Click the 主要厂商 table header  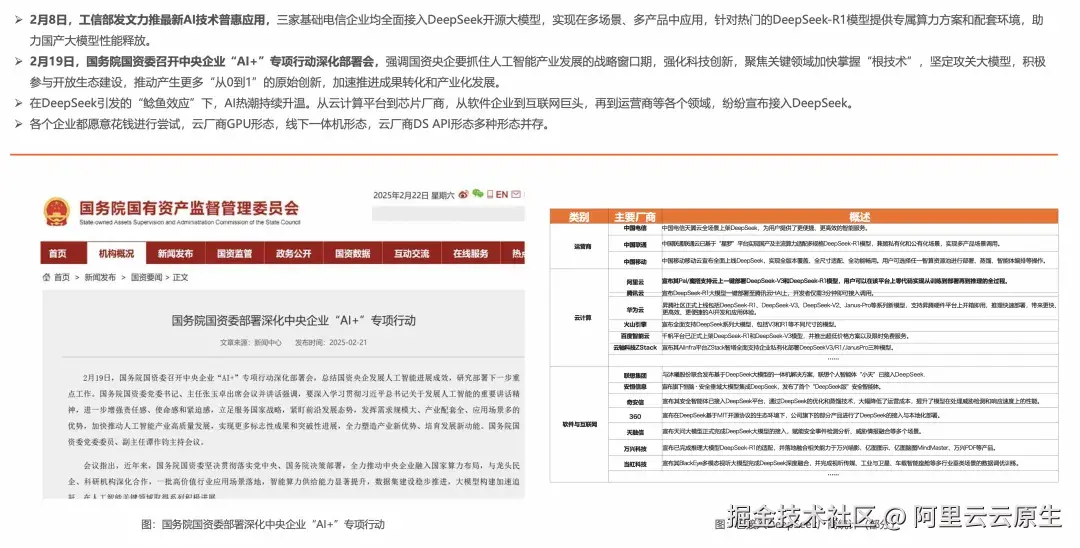click(634, 217)
